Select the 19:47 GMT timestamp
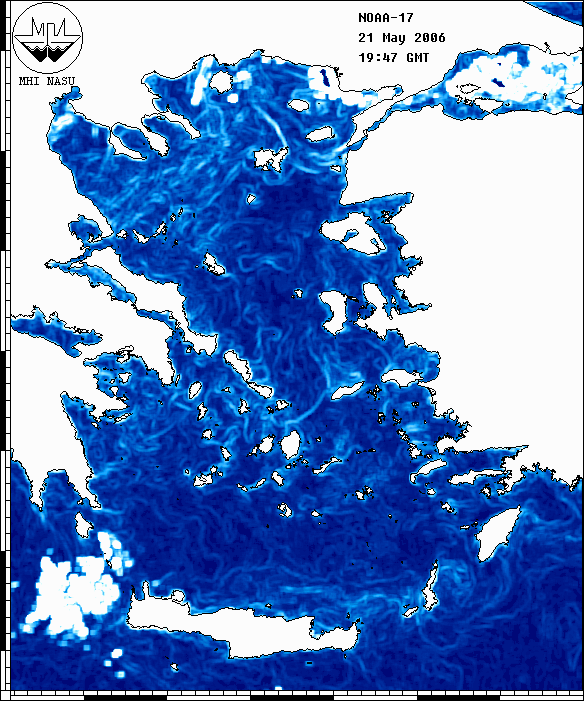584x701 pixels. tap(394, 58)
